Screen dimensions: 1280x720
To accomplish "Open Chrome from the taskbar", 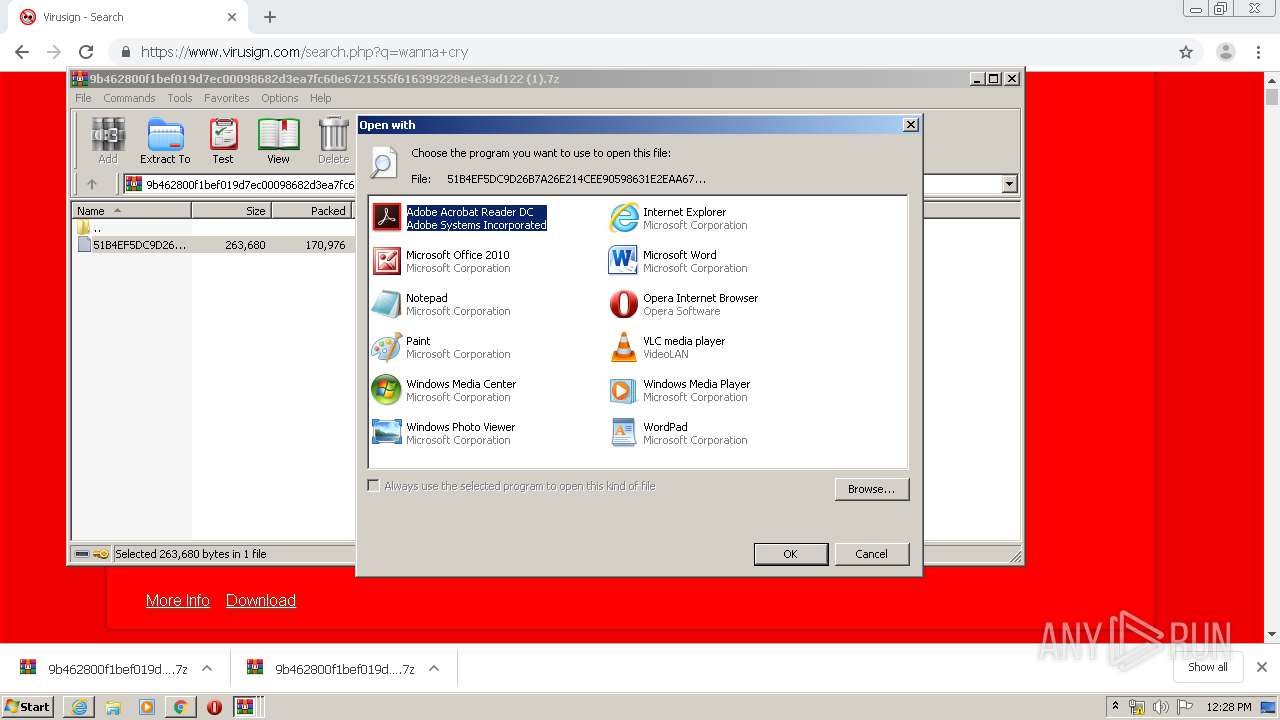I will pos(180,707).
